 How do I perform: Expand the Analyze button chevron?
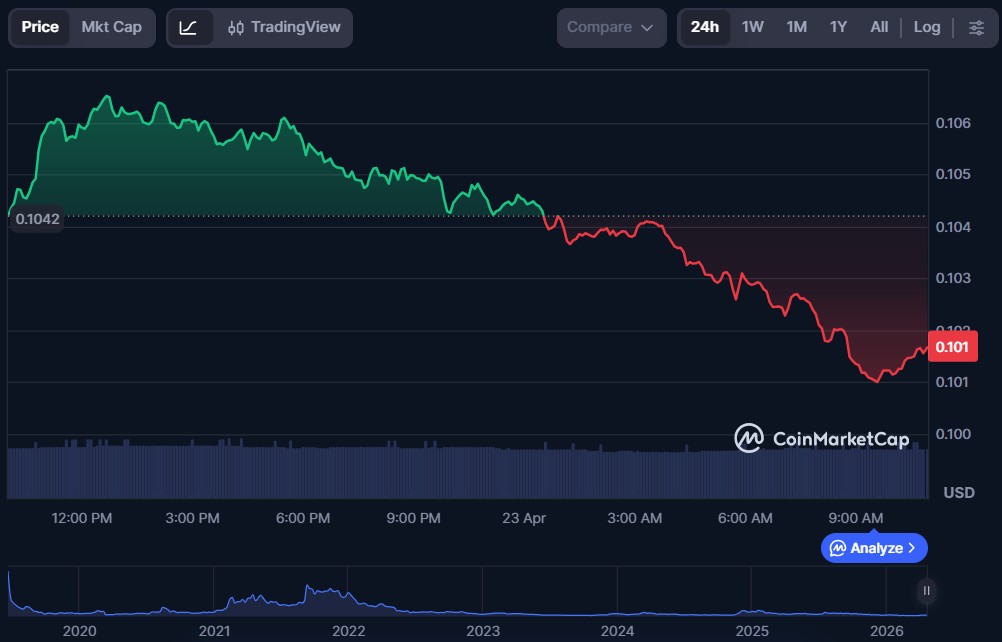point(912,548)
